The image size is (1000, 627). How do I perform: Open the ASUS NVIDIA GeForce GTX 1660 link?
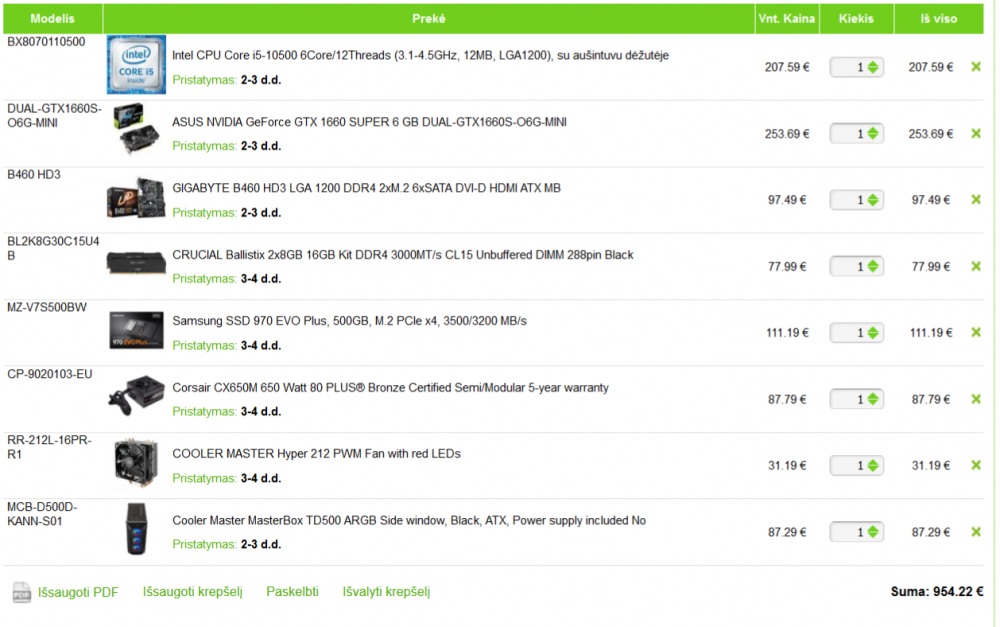click(x=369, y=122)
